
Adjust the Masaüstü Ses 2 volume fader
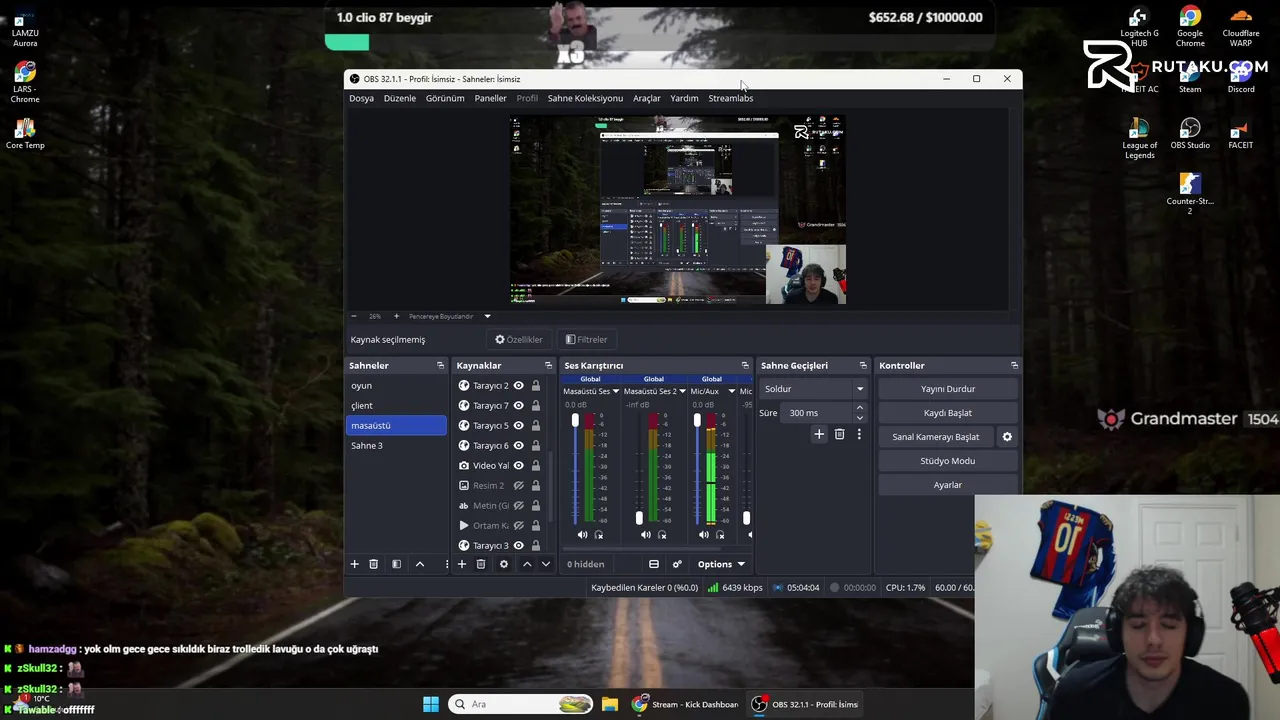click(639, 518)
